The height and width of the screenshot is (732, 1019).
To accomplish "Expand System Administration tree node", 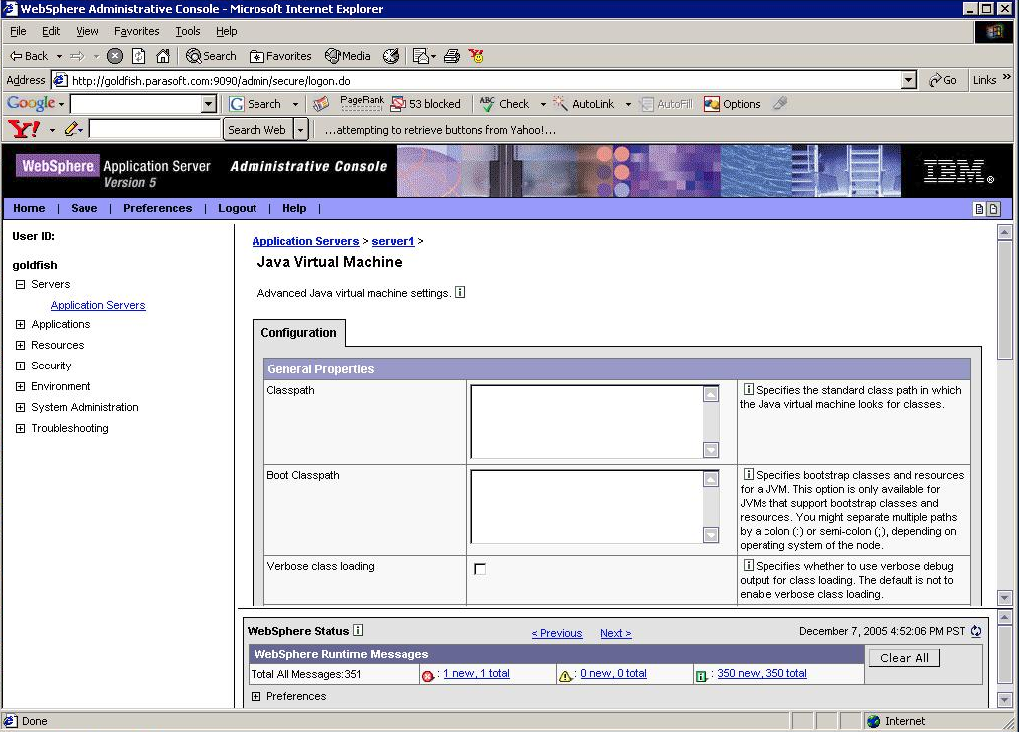I will pos(20,408).
